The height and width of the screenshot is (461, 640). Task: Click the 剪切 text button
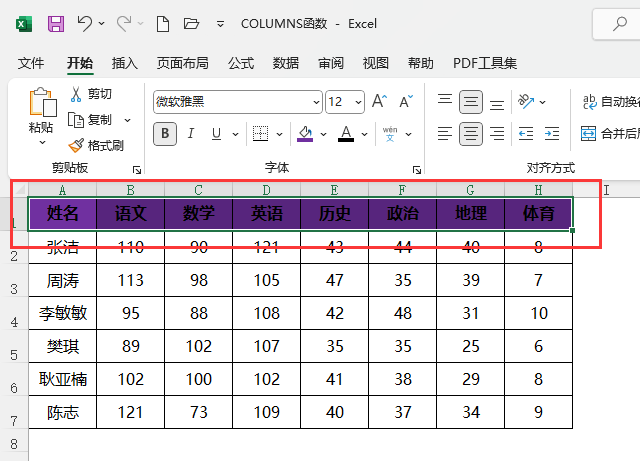click(x=100, y=94)
